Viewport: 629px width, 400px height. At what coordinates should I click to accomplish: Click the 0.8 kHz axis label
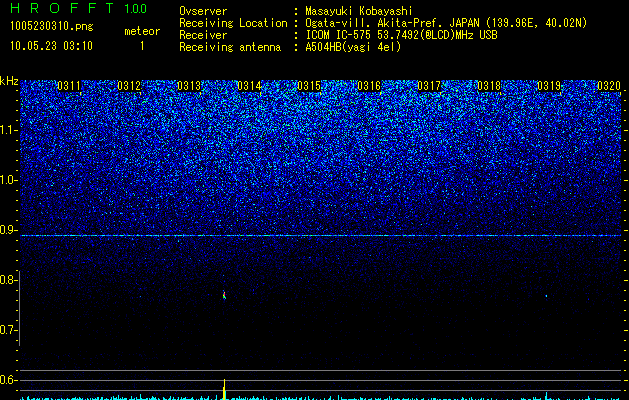pos(8,280)
